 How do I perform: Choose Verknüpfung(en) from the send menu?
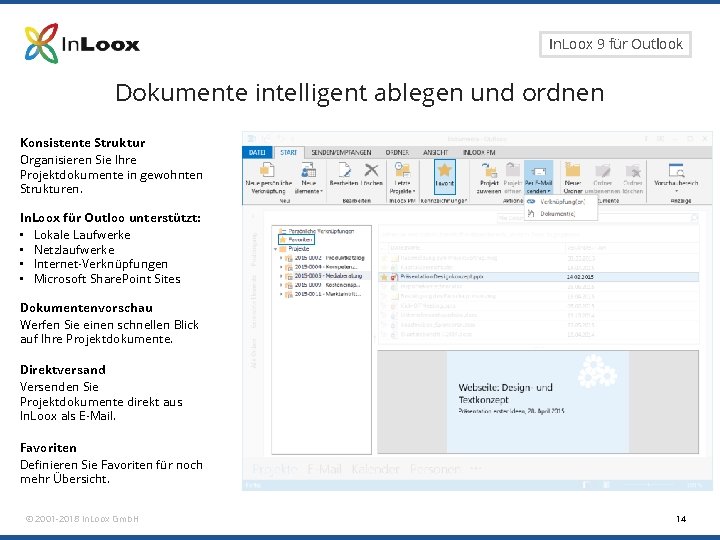[561, 202]
